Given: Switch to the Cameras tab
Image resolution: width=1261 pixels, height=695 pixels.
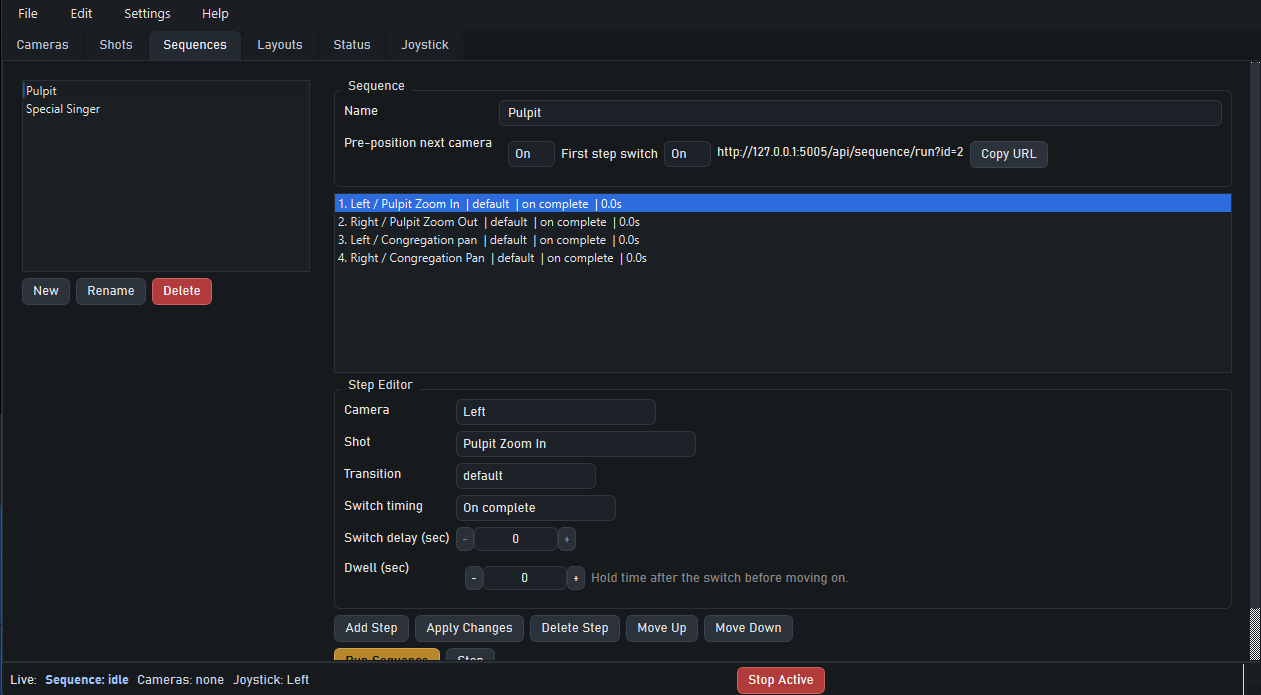Looking at the screenshot, I should coord(43,45).
